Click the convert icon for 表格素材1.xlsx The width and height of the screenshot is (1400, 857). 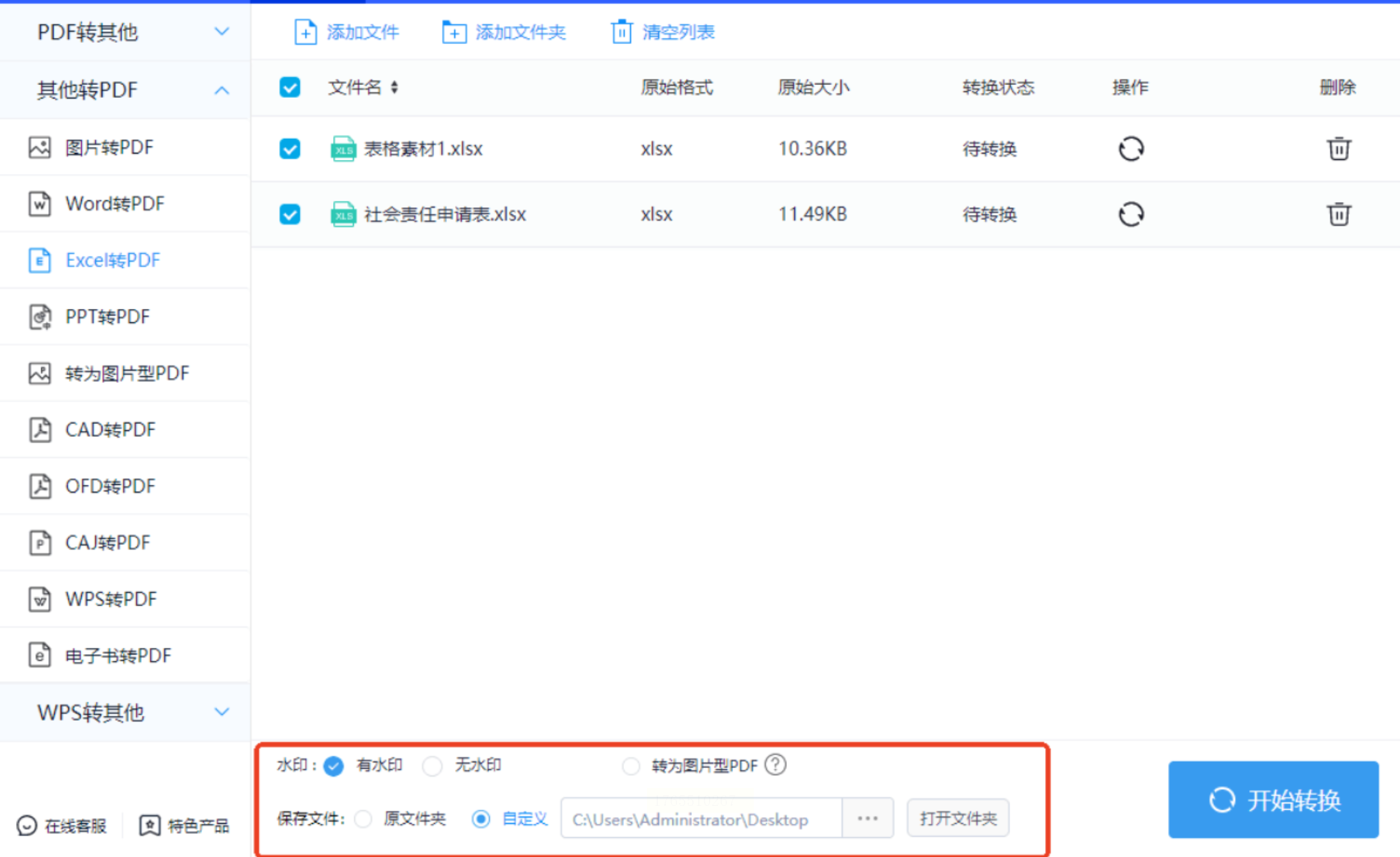[x=1130, y=149]
